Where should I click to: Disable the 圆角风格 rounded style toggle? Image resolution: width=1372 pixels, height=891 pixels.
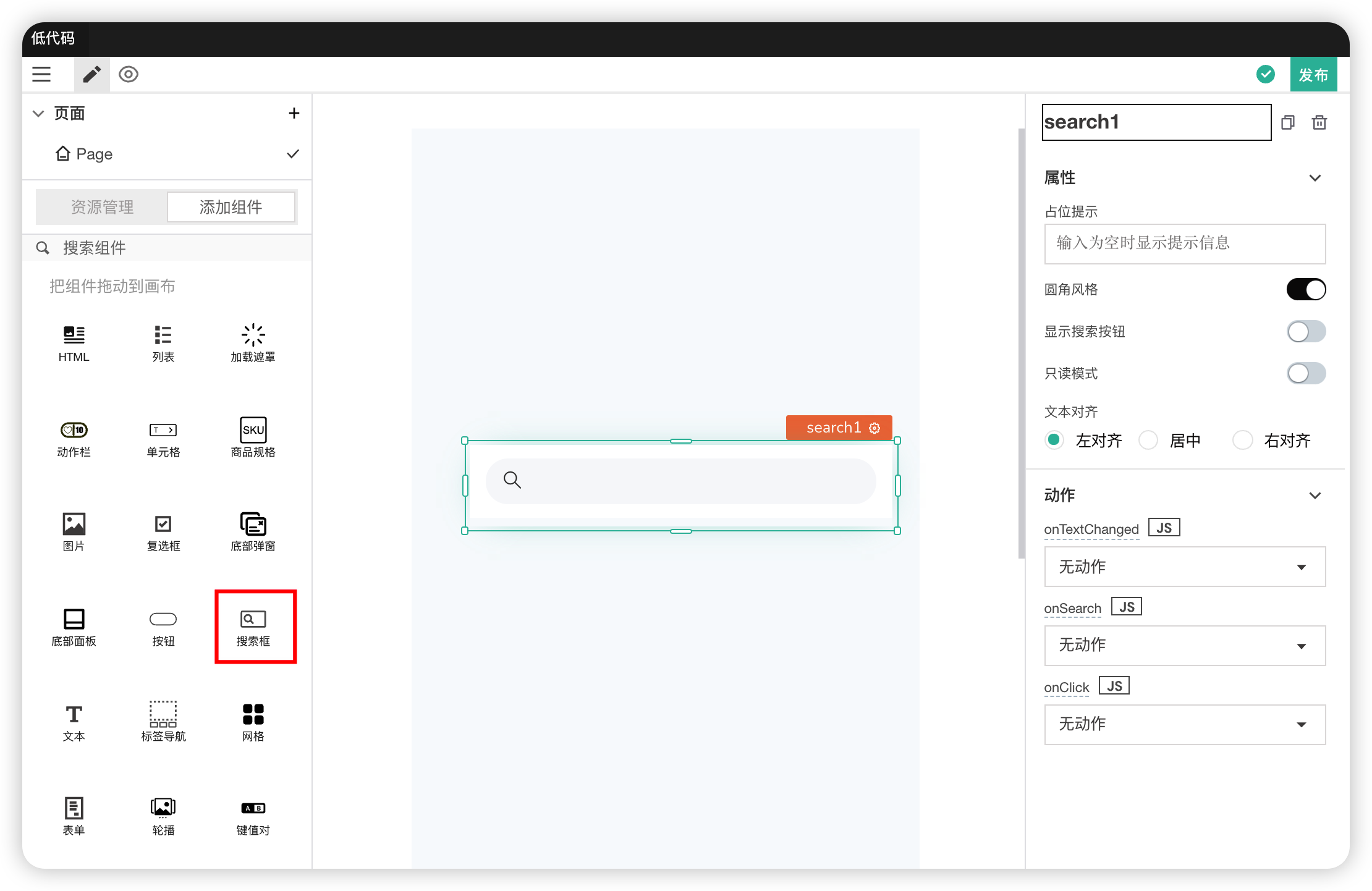[1305, 289]
